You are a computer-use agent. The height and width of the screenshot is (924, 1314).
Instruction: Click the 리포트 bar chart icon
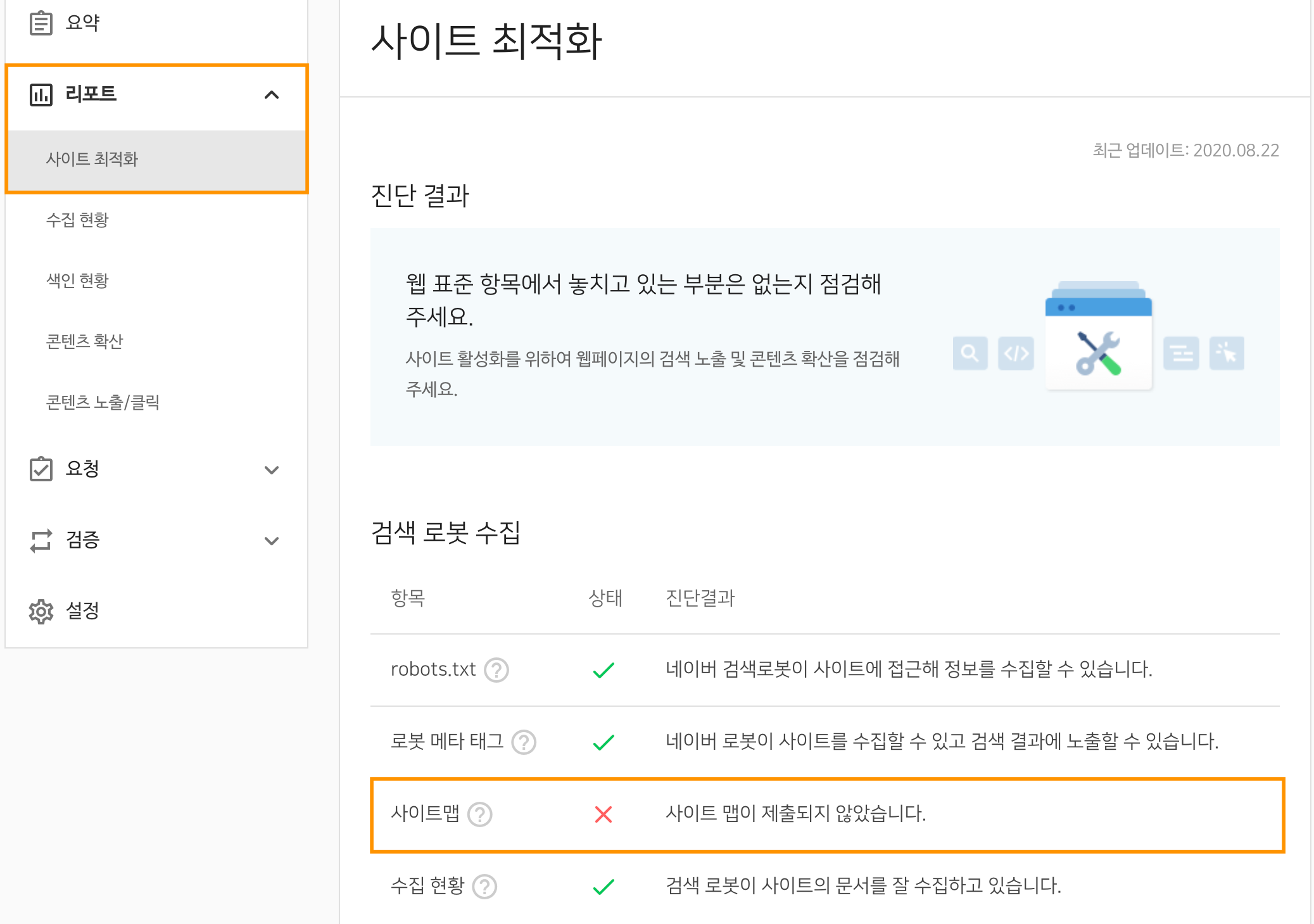41,94
